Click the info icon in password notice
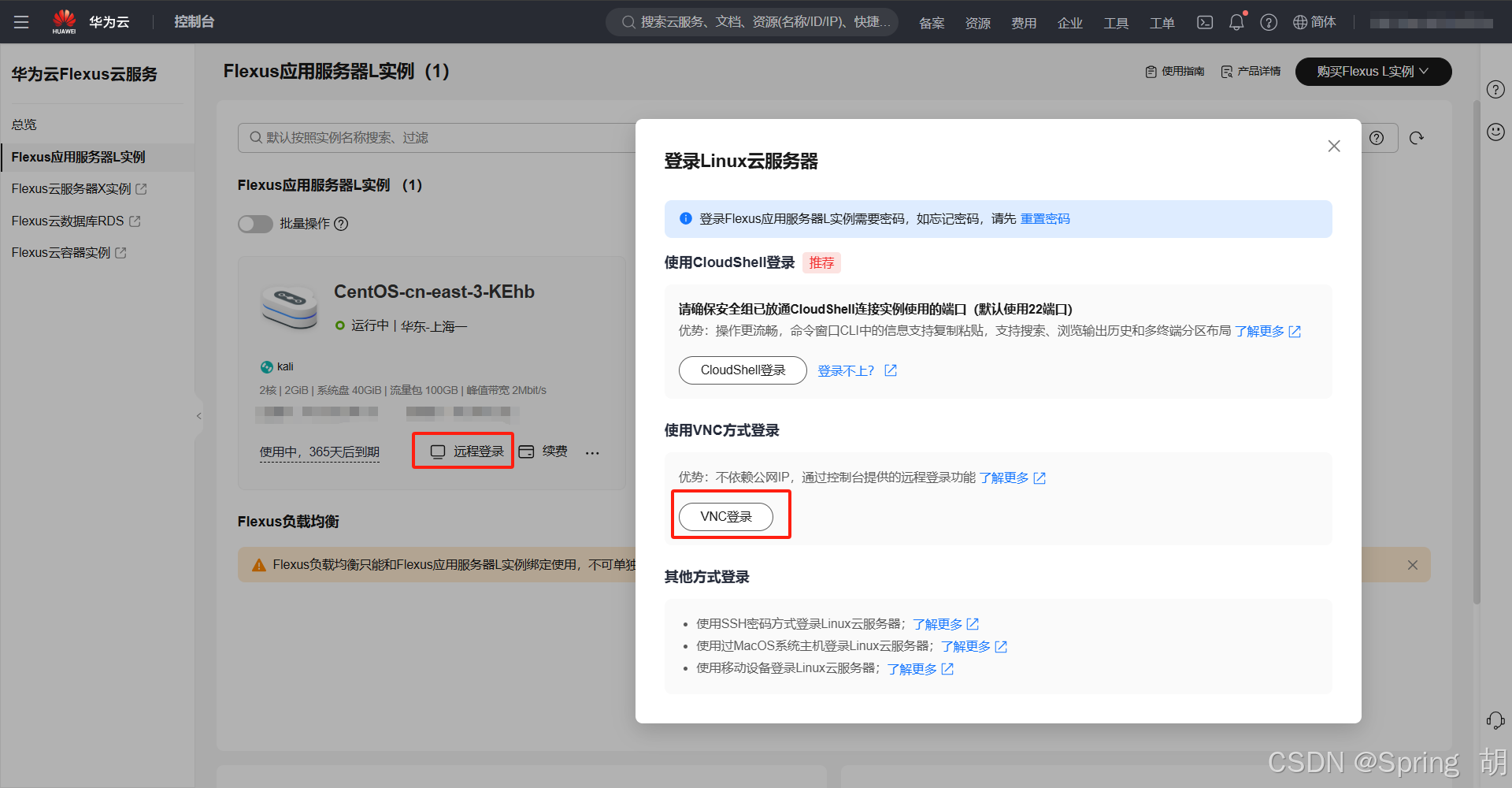1512x788 pixels. pos(686,218)
